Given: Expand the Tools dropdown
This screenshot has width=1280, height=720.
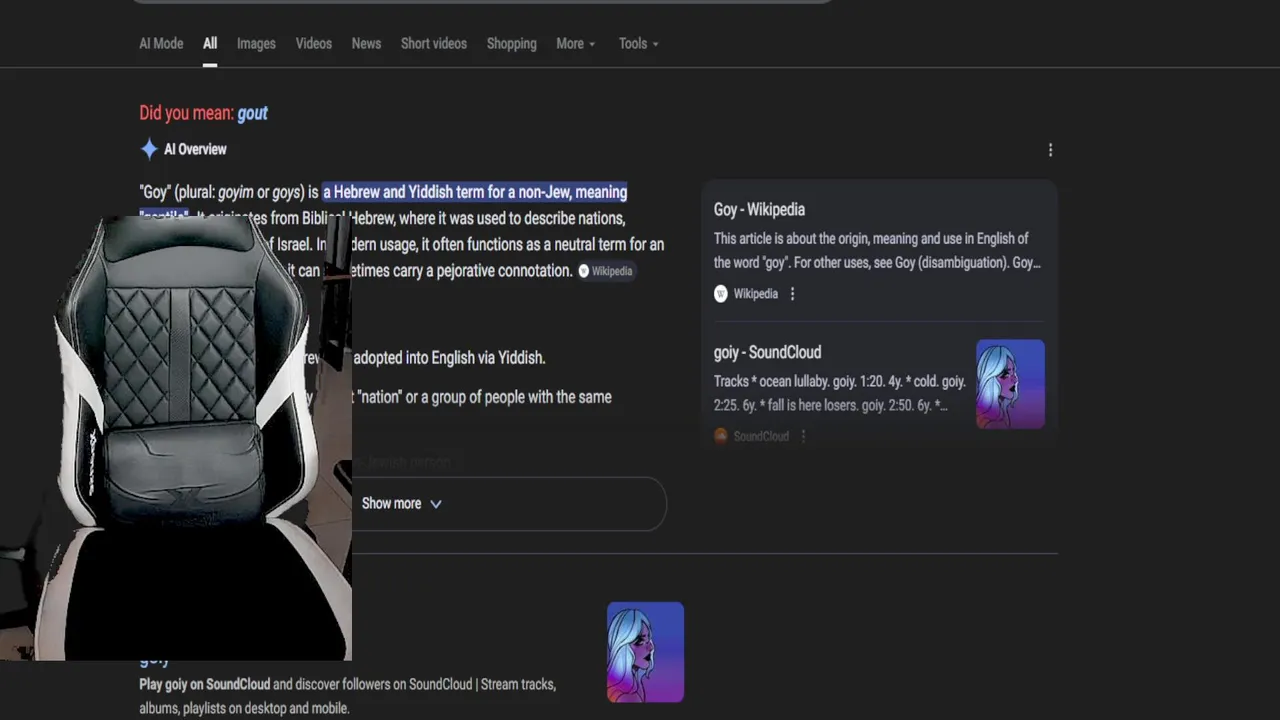Looking at the screenshot, I should 639,44.
